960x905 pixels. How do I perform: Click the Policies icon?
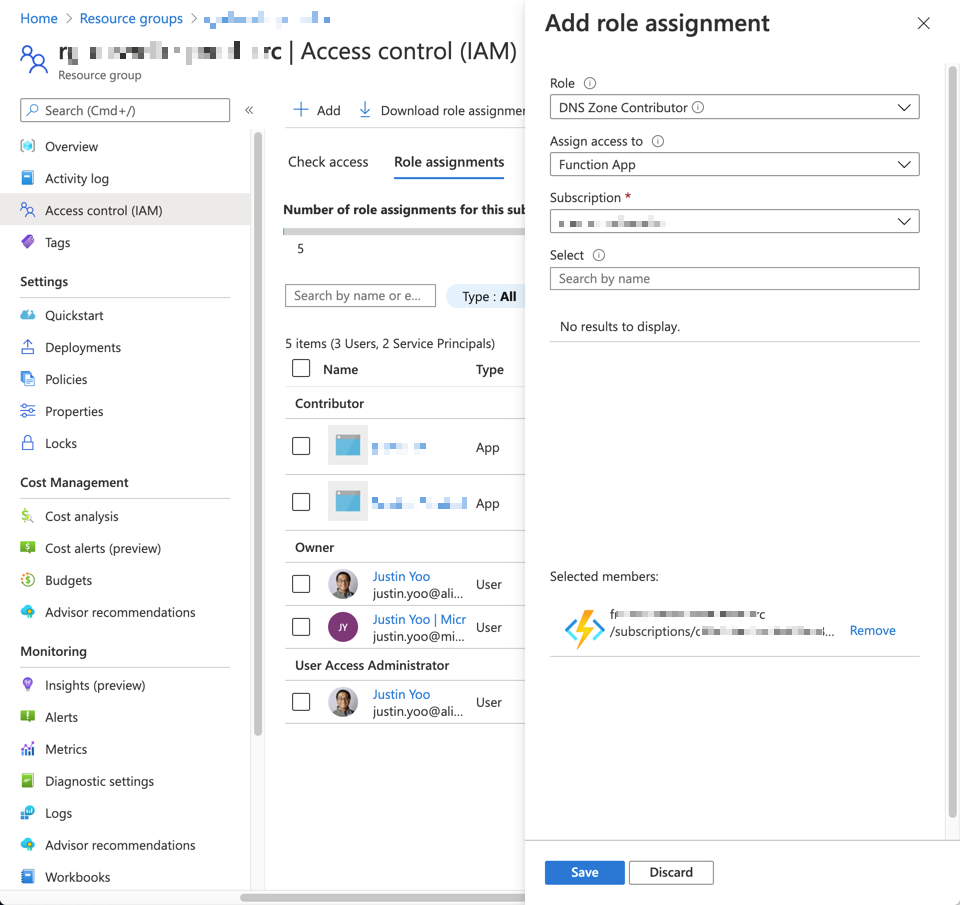[28, 378]
